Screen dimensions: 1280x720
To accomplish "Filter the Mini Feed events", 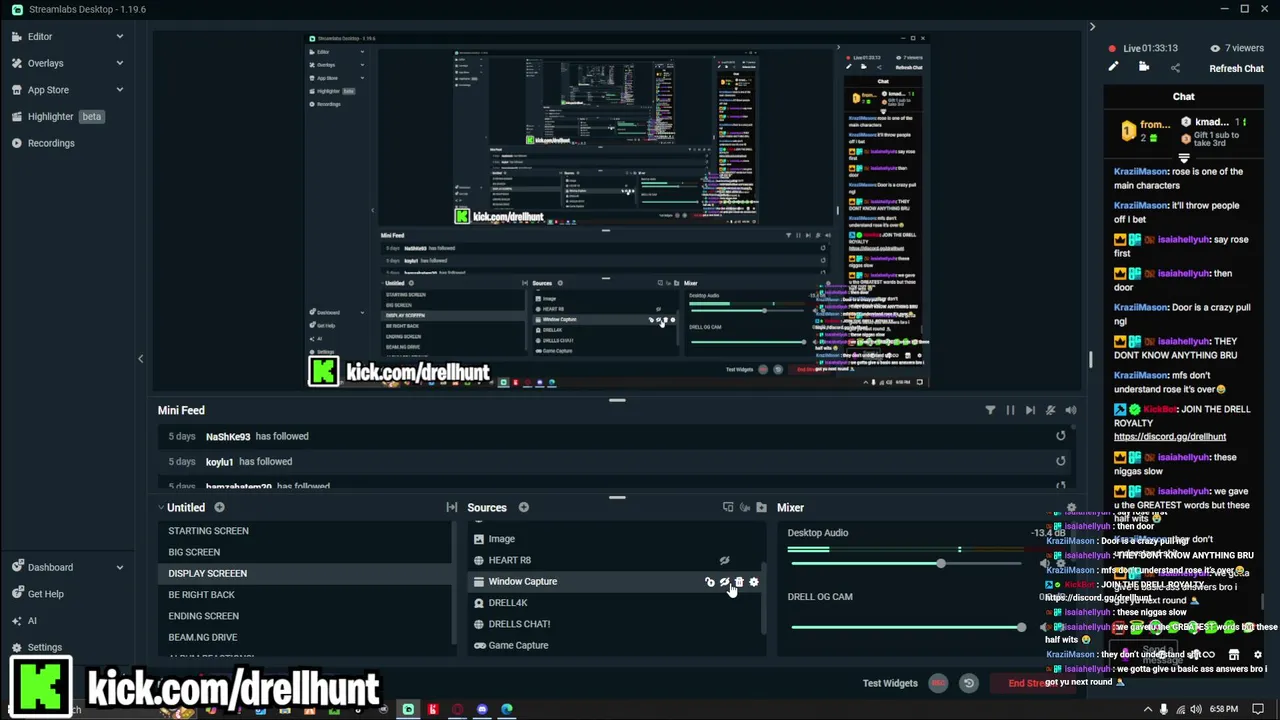I will (990, 410).
